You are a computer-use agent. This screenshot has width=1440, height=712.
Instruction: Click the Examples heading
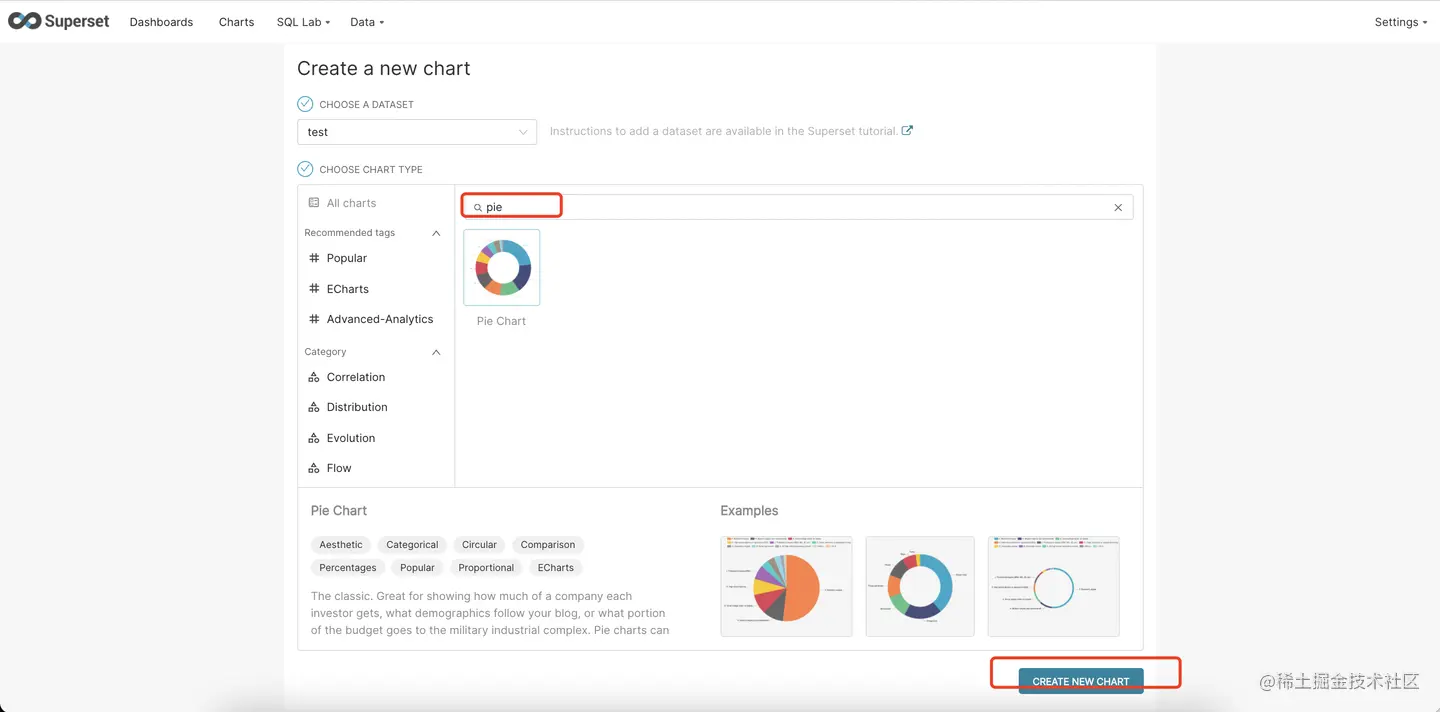point(749,511)
